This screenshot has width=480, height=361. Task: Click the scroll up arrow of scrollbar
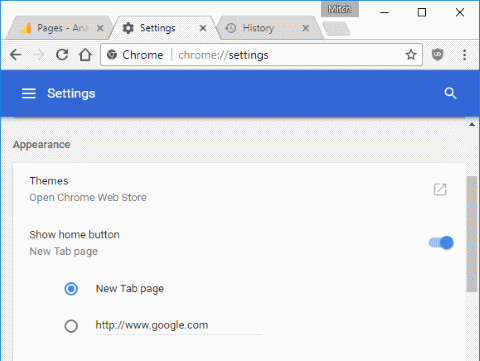click(x=472, y=125)
